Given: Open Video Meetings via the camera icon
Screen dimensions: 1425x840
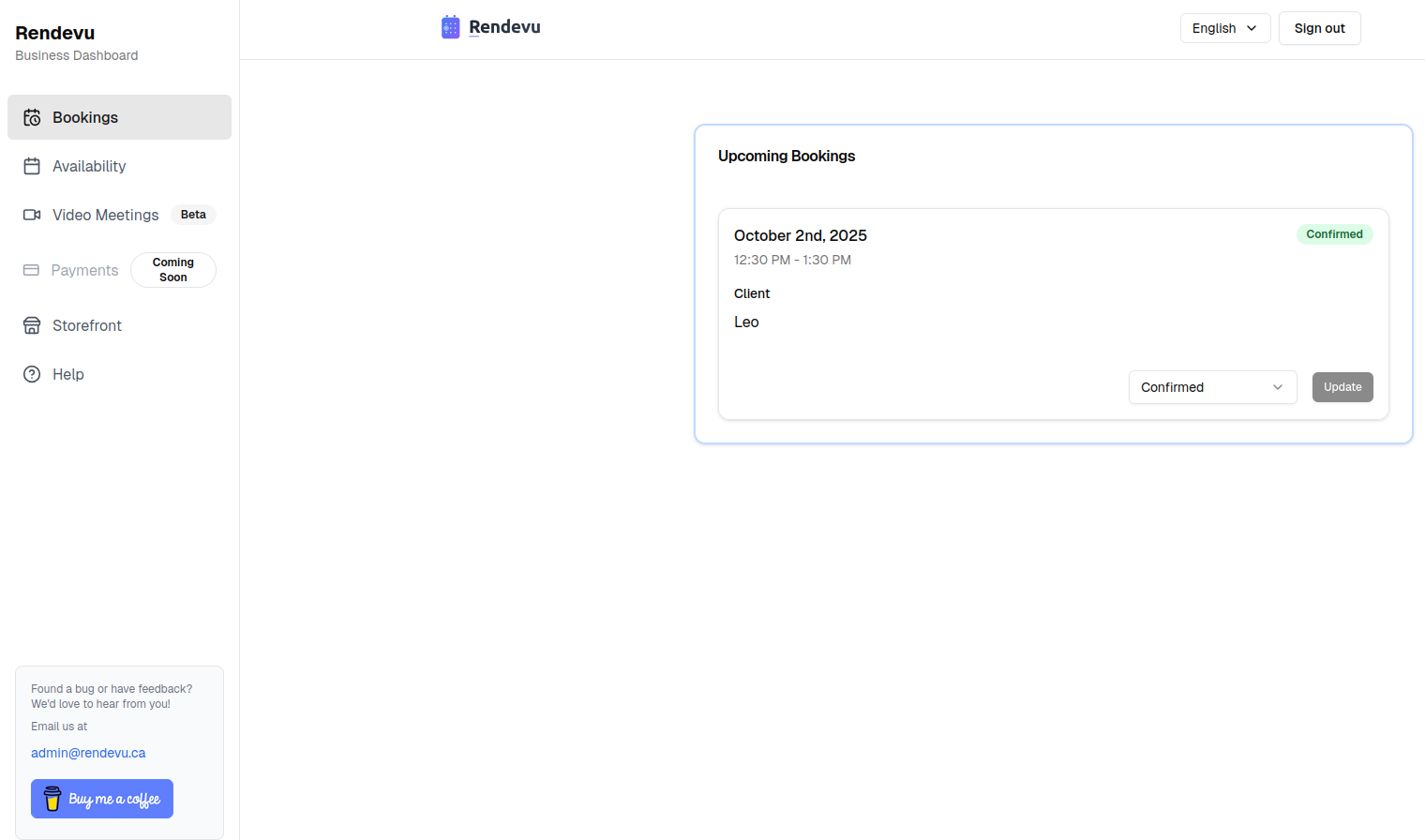Looking at the screenshot, I should [32, 215].
